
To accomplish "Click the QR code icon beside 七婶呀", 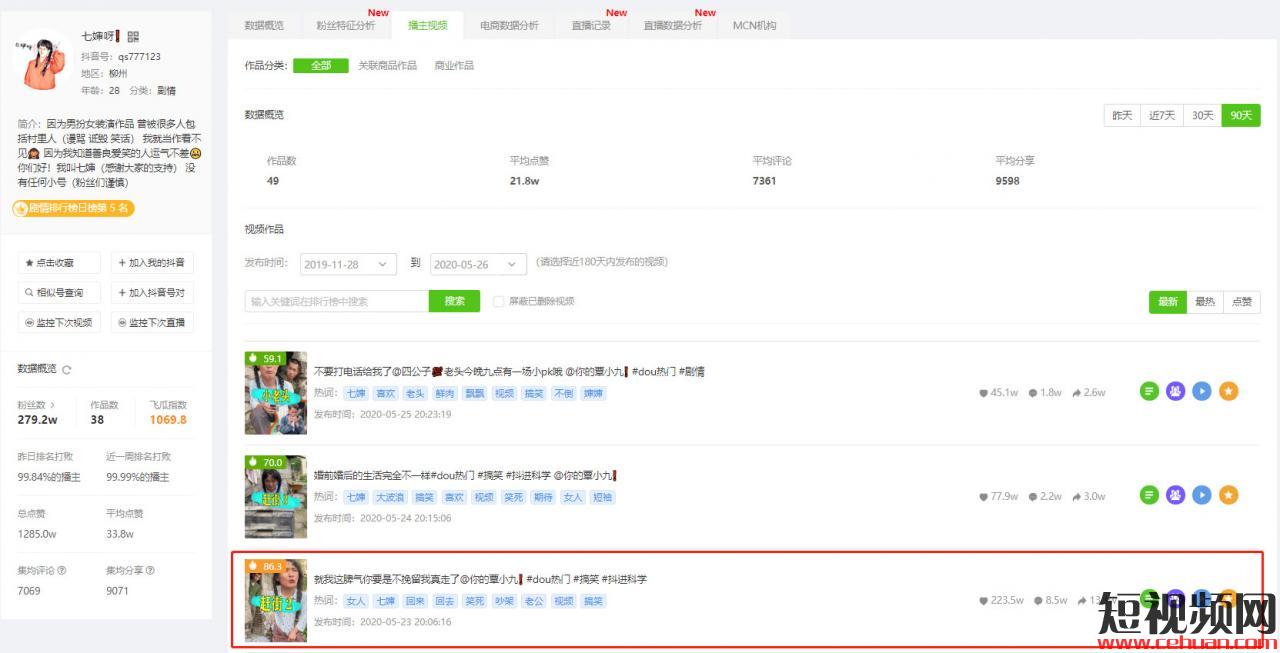I will (133, 36).
